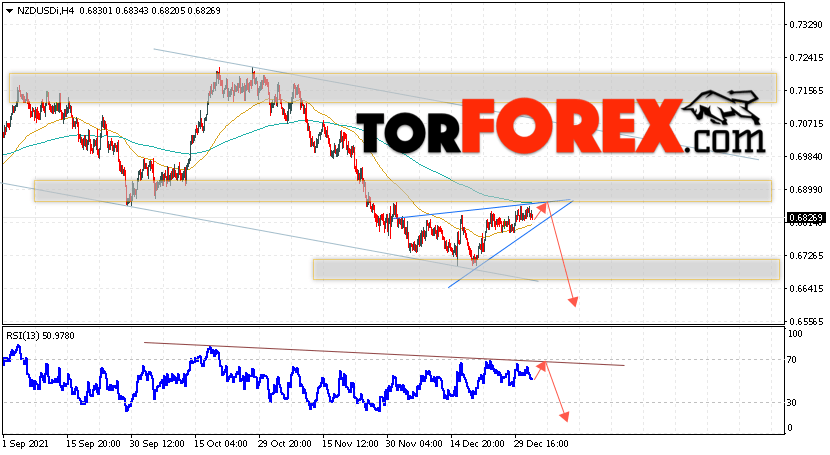Click the 0.65565 price axis label
The height and width of the screenshot is (455, 830).
coord(806,321)
